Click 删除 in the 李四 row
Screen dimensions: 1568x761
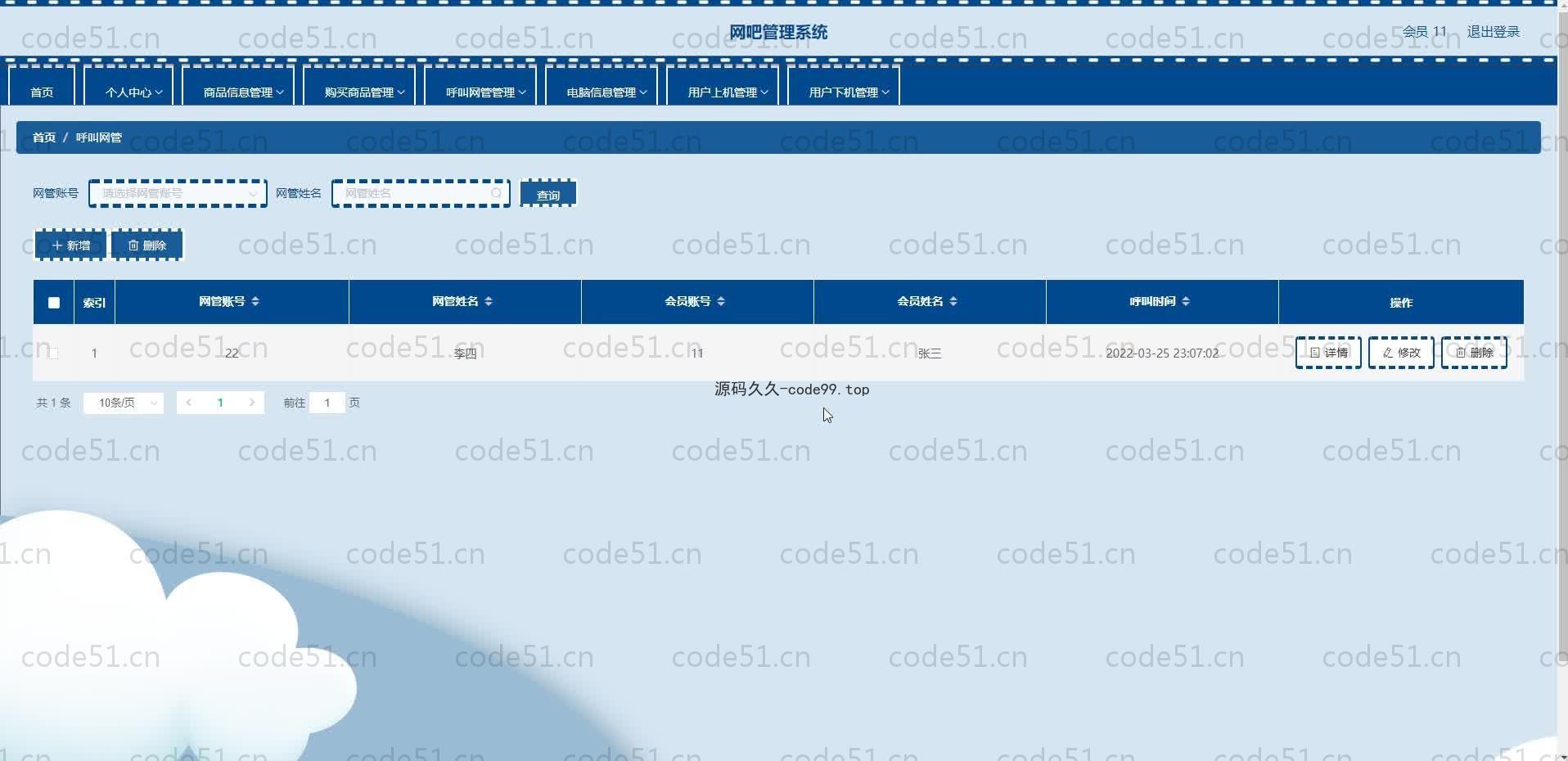[x=1474, y=353]
